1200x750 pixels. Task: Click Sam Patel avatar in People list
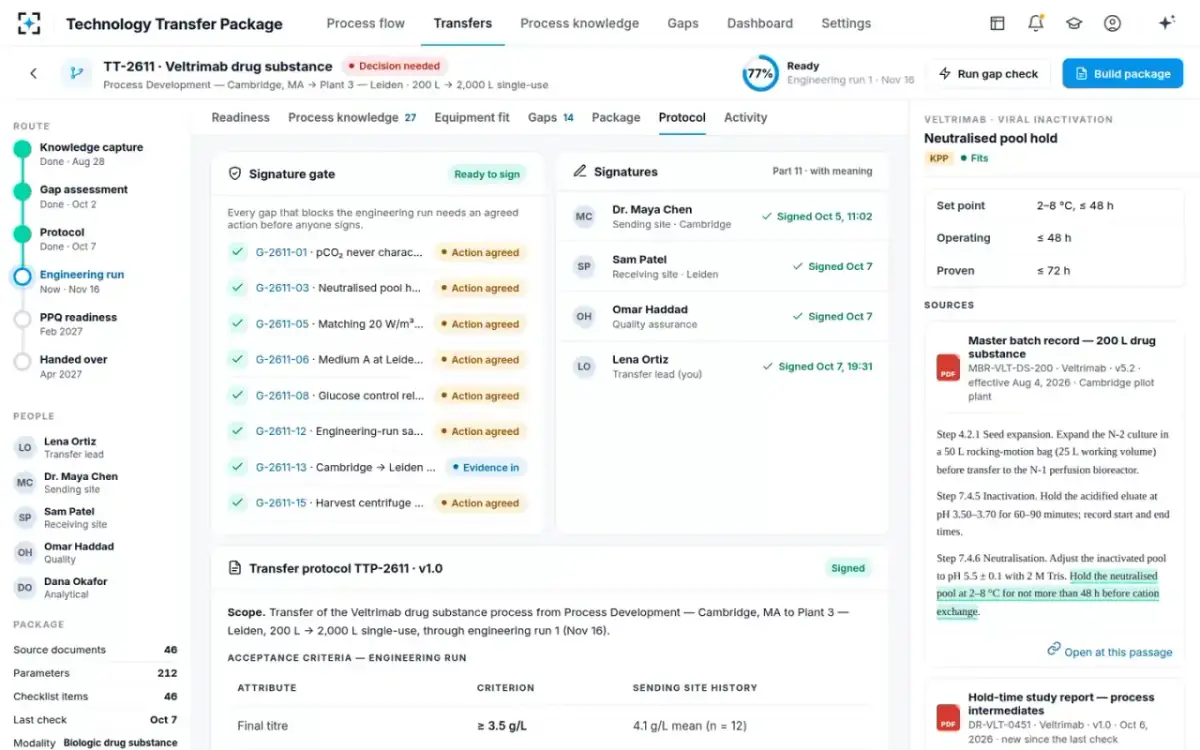coord(25,518)
